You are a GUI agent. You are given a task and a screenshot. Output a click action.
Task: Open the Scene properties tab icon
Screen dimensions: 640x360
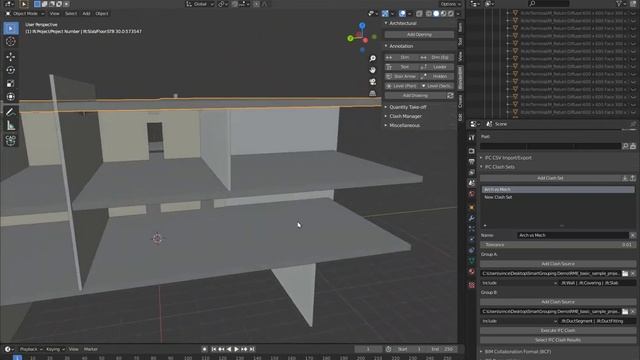tap(472, 183)
